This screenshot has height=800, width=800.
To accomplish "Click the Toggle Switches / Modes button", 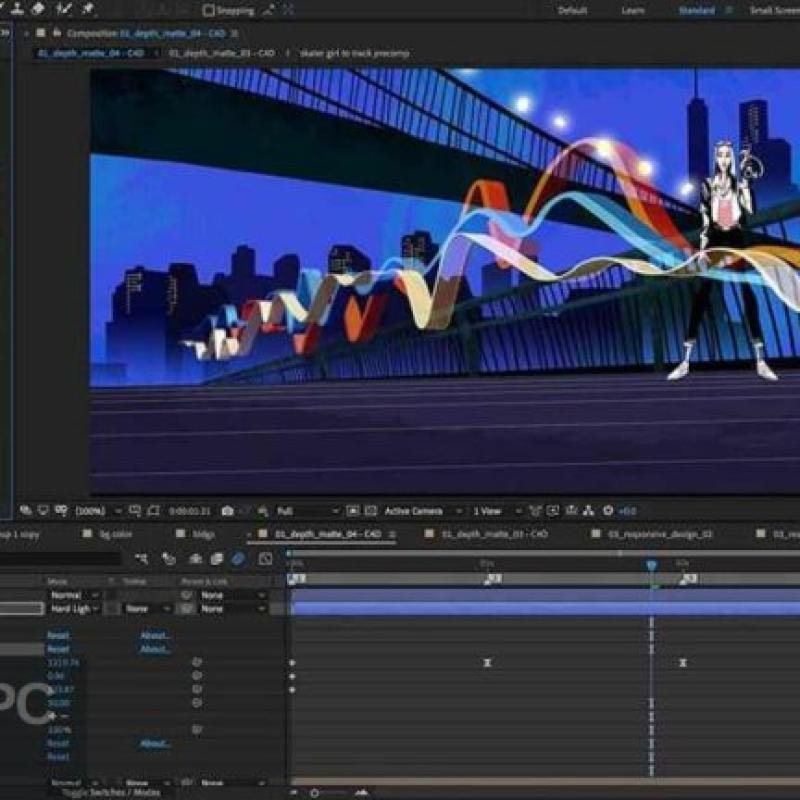I will (111, 792).
